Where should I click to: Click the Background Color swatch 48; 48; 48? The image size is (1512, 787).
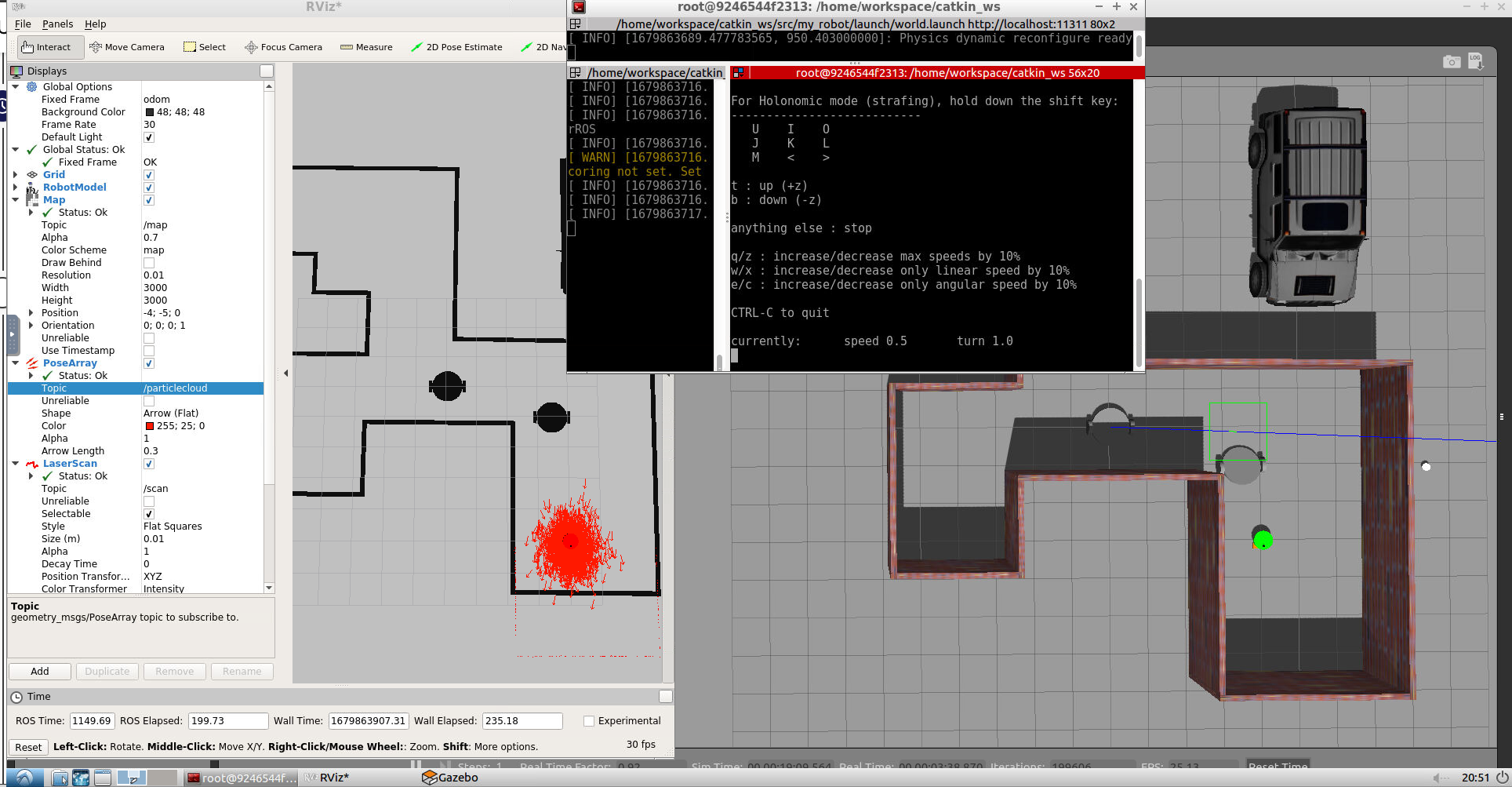pyautogui.click(x=149, y=112)
